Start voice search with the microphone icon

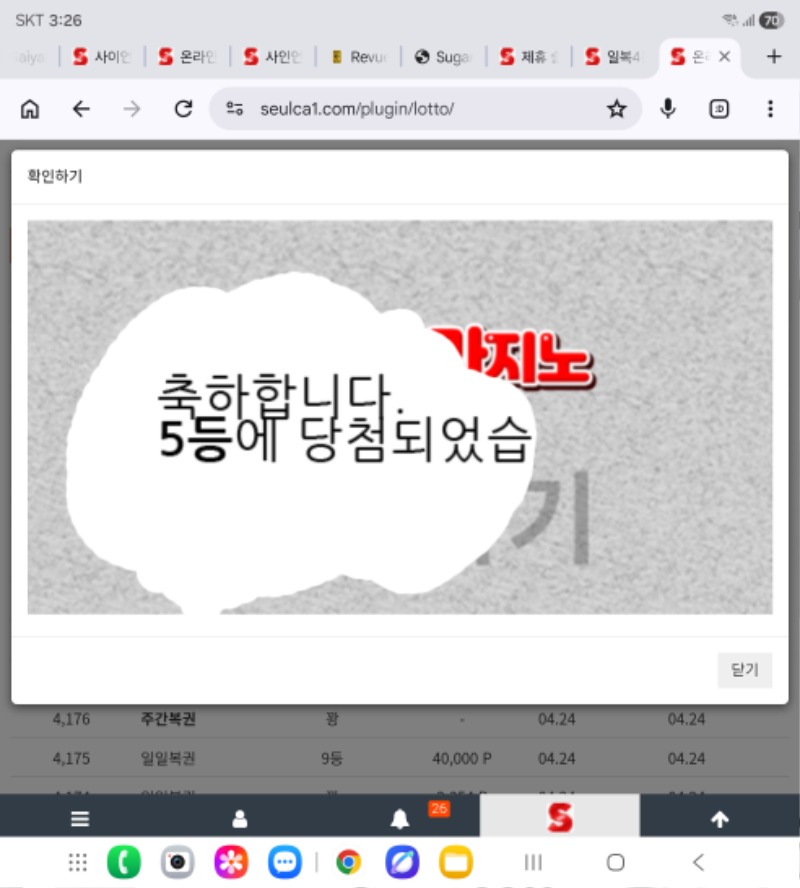(668, 109)
